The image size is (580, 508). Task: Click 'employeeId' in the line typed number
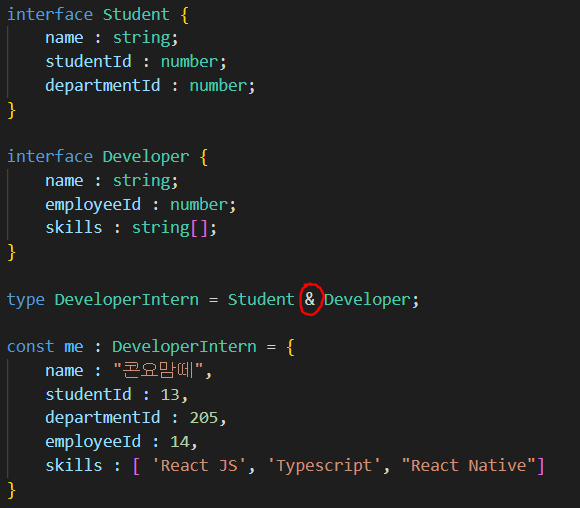coord(93,205)
